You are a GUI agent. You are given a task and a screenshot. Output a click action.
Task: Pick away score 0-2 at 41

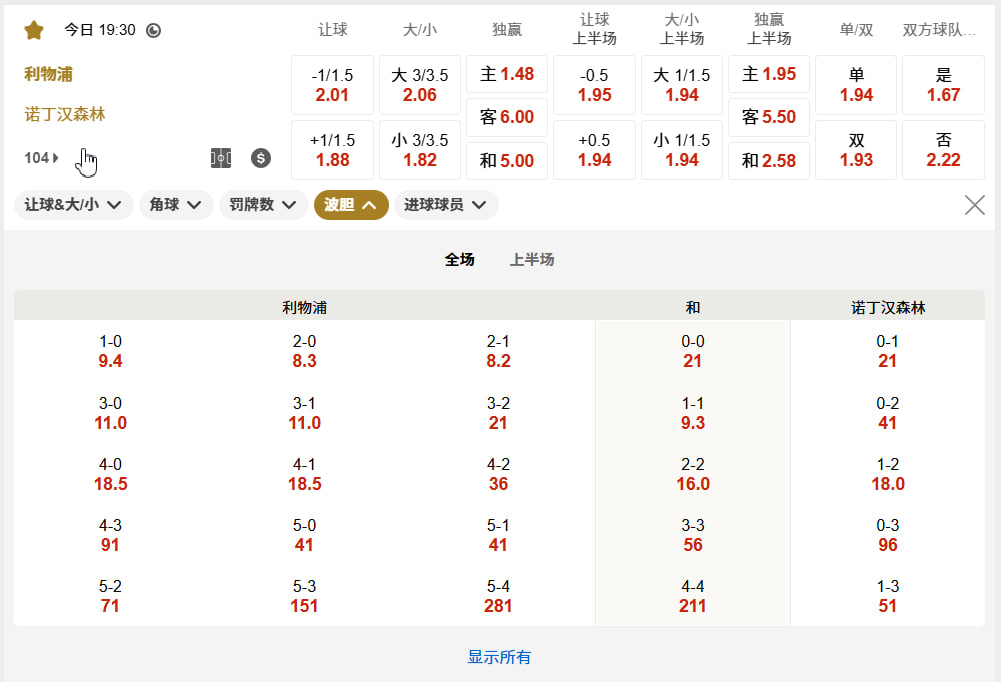pyautogui.click(x=887, y=413)
